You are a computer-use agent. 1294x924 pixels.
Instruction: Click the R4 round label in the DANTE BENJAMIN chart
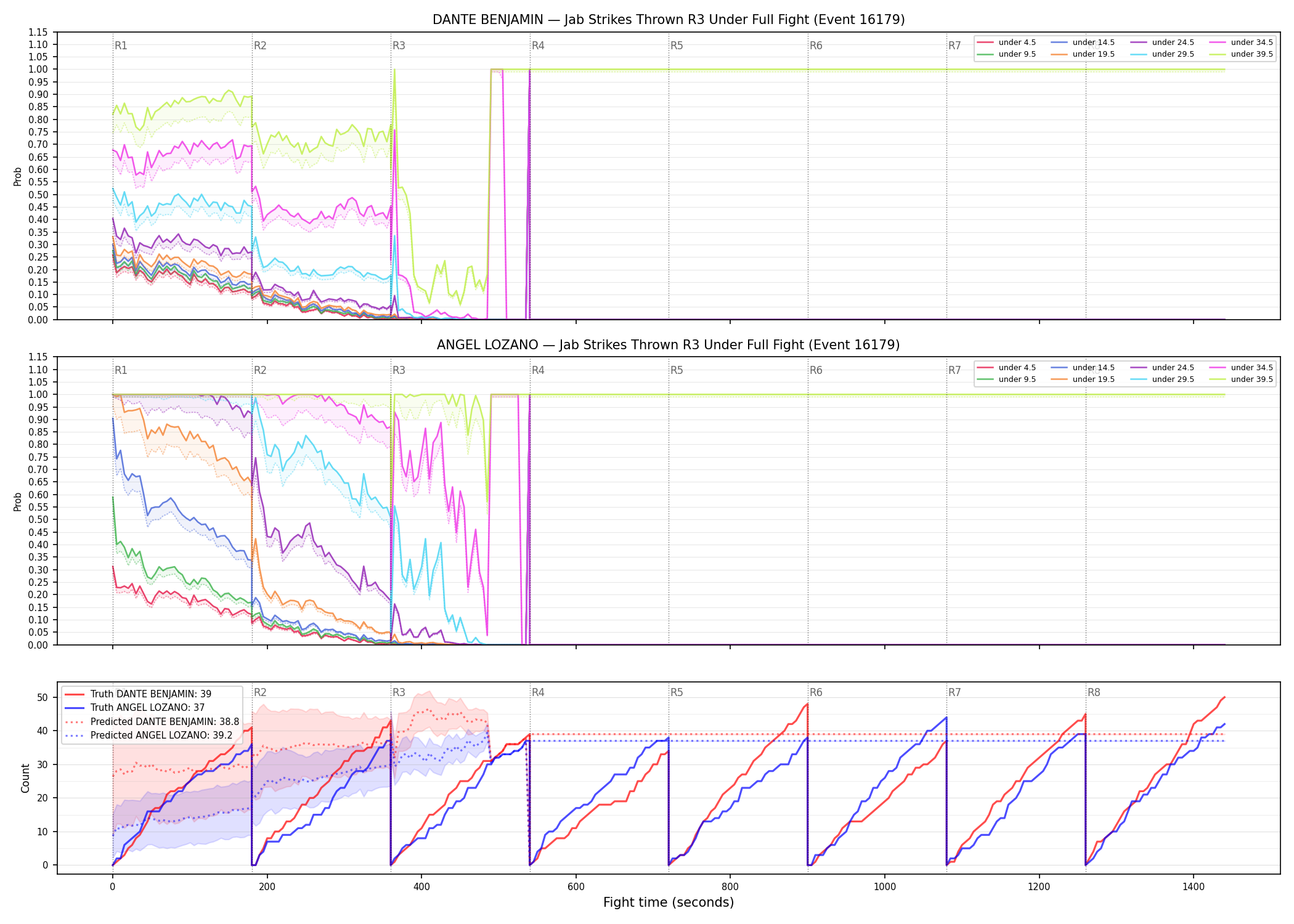[x=538, y=46]
